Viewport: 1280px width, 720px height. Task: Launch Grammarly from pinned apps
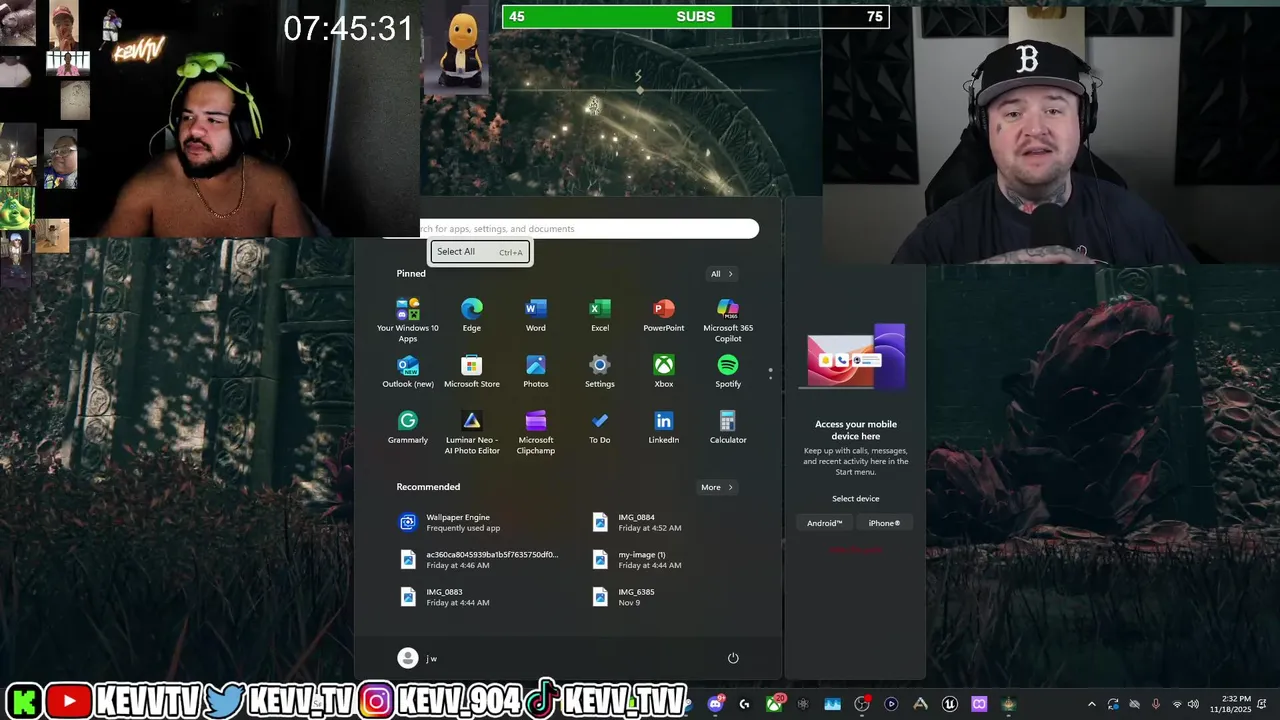pyautogui.click(x=408, y=427)
